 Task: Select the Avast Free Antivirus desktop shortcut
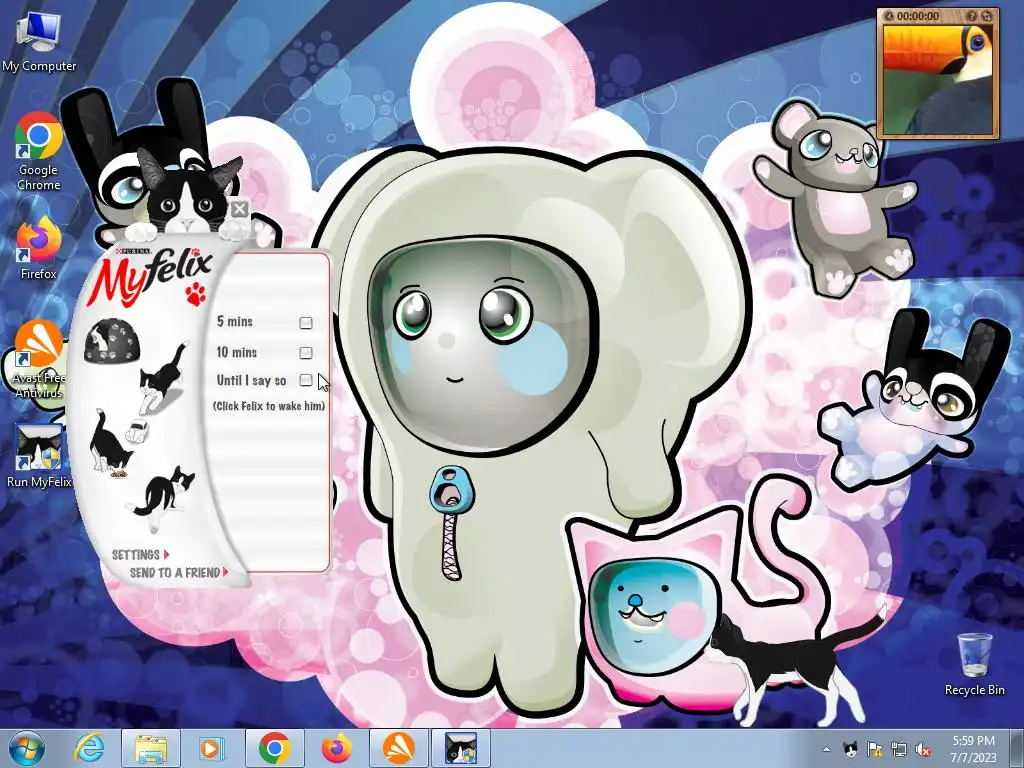[x=39, y=359]
